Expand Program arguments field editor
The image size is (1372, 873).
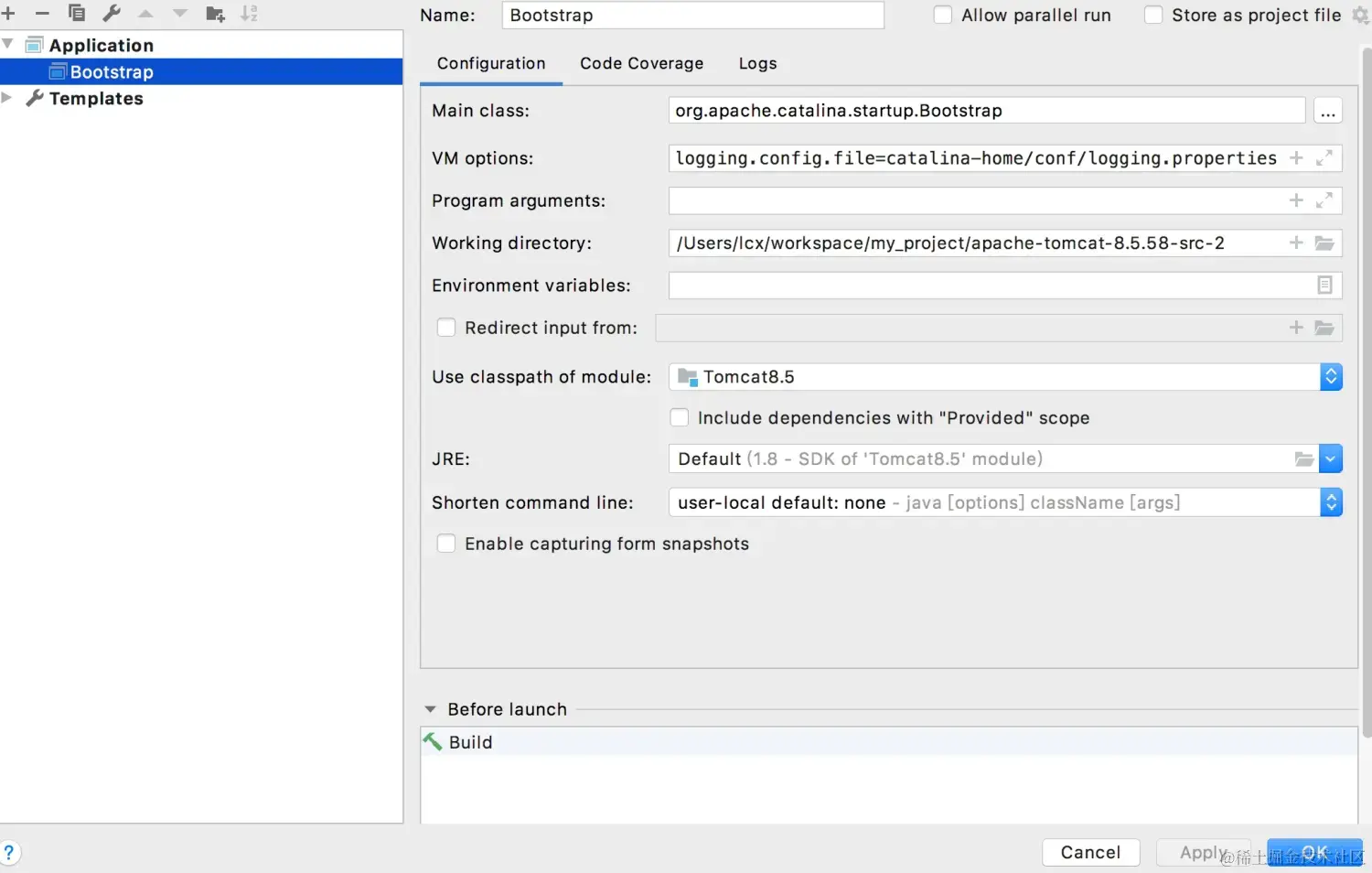pyautogui.click(x=1324, y=200)
